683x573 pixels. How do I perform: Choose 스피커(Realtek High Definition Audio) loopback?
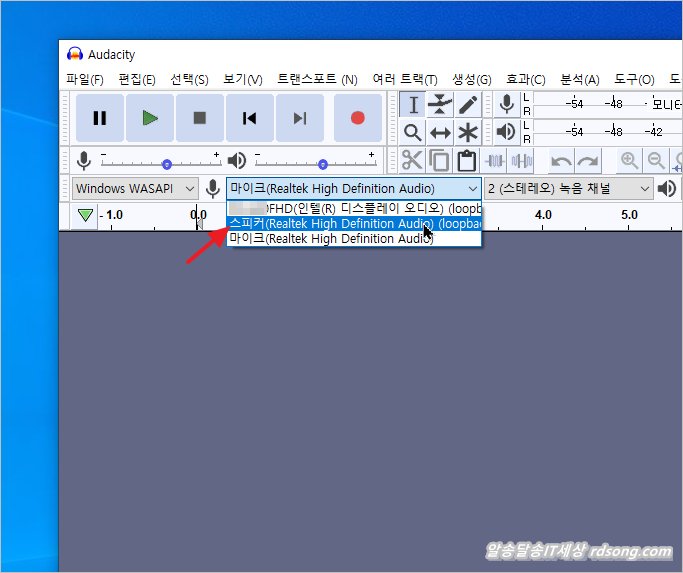[x=354, y=224]
